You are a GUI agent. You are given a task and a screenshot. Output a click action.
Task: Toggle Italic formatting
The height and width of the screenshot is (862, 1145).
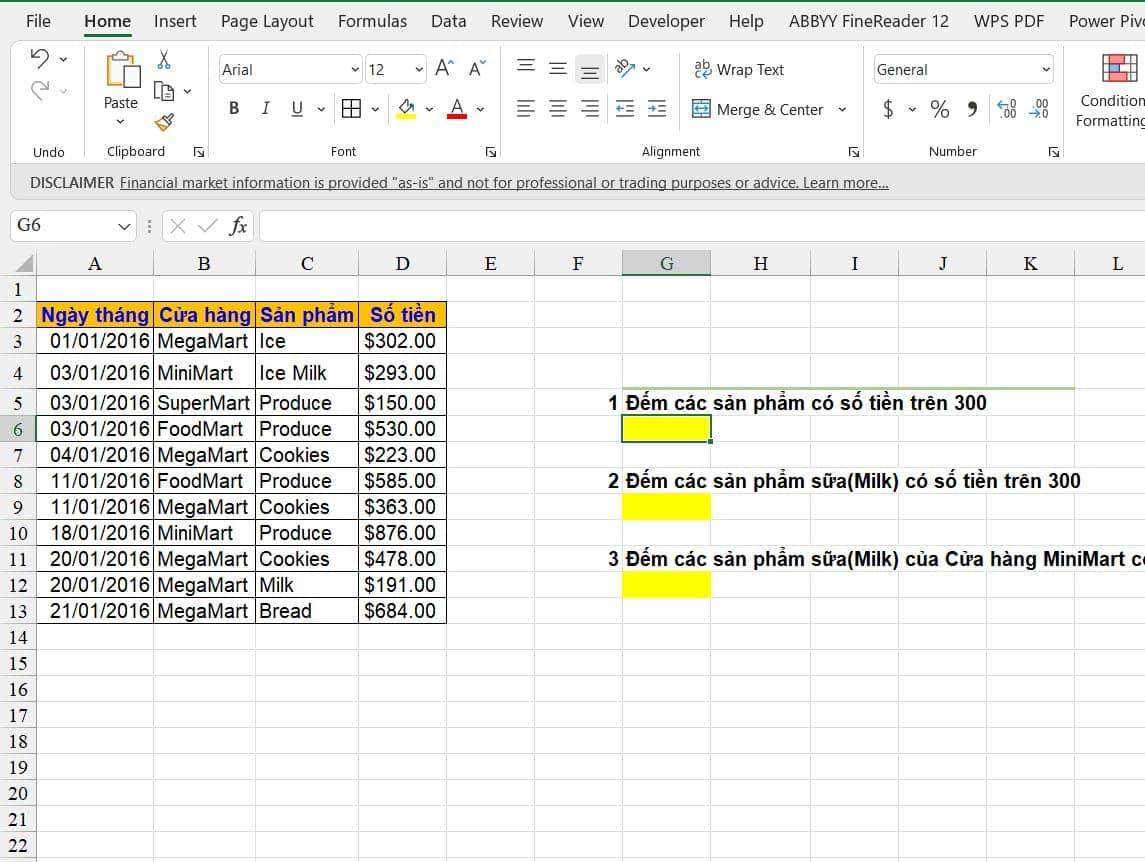[265, 109]
